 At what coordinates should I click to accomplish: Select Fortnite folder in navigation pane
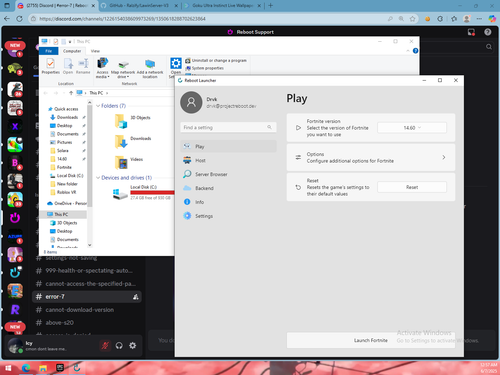64,167
